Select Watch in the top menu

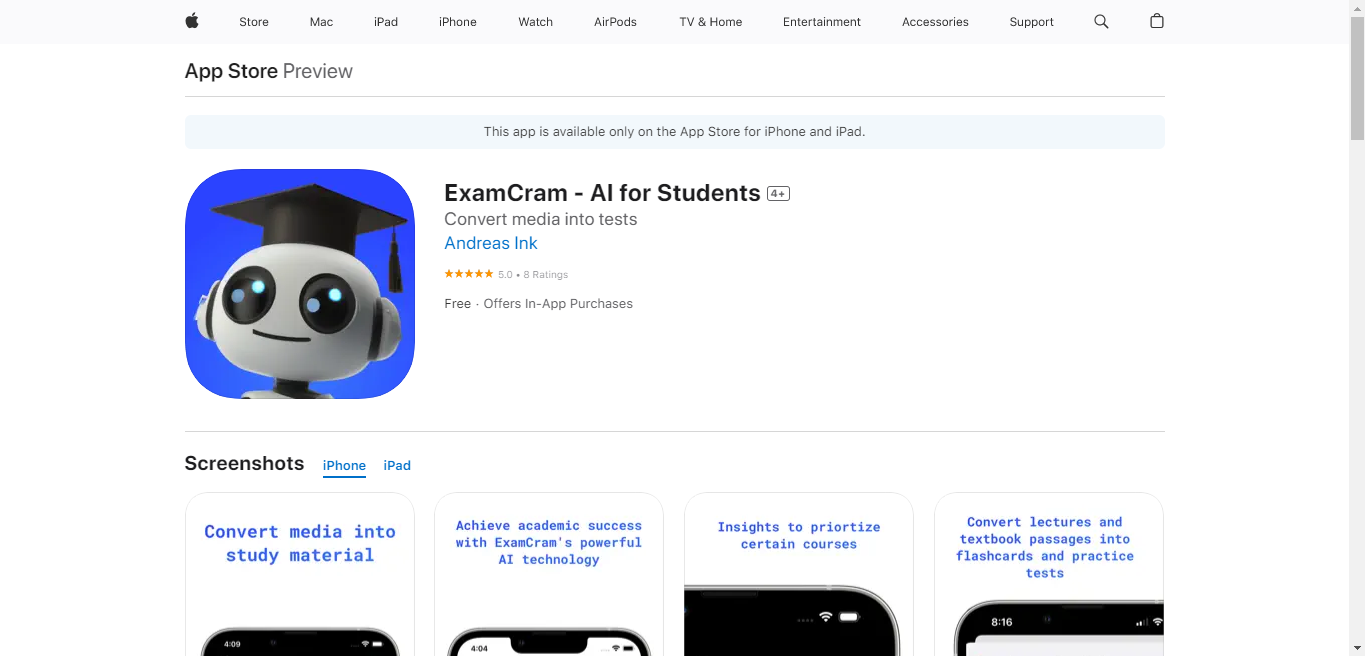click(536, 22)
